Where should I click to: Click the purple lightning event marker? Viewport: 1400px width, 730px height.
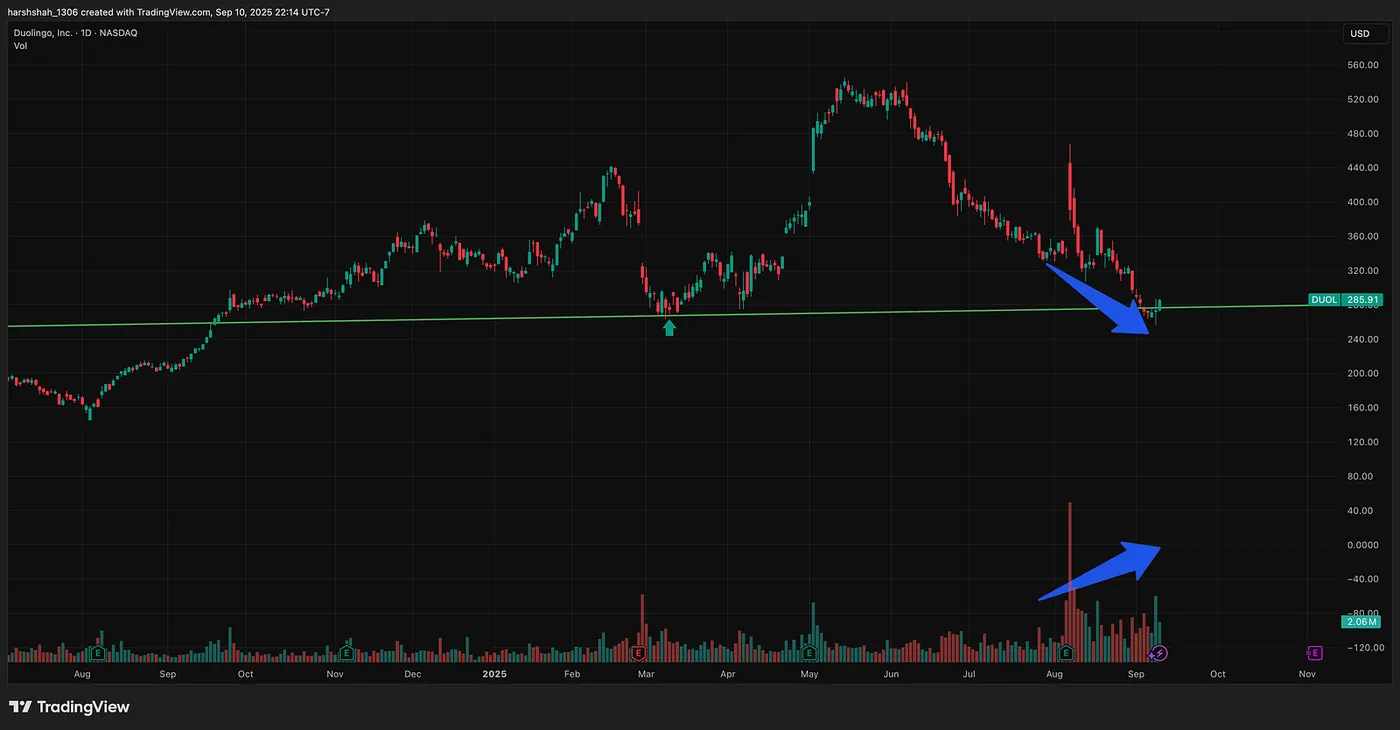(x=1159, y=653)
